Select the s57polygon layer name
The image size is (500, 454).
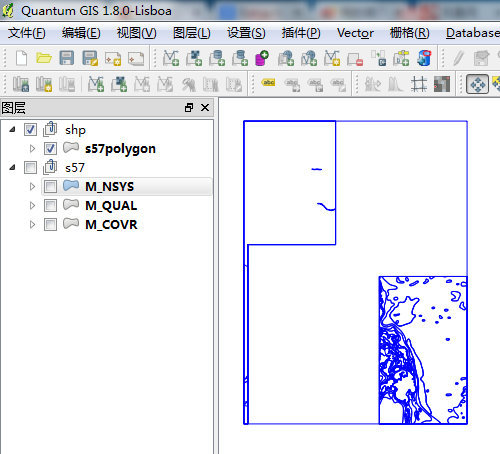[120, 149]
